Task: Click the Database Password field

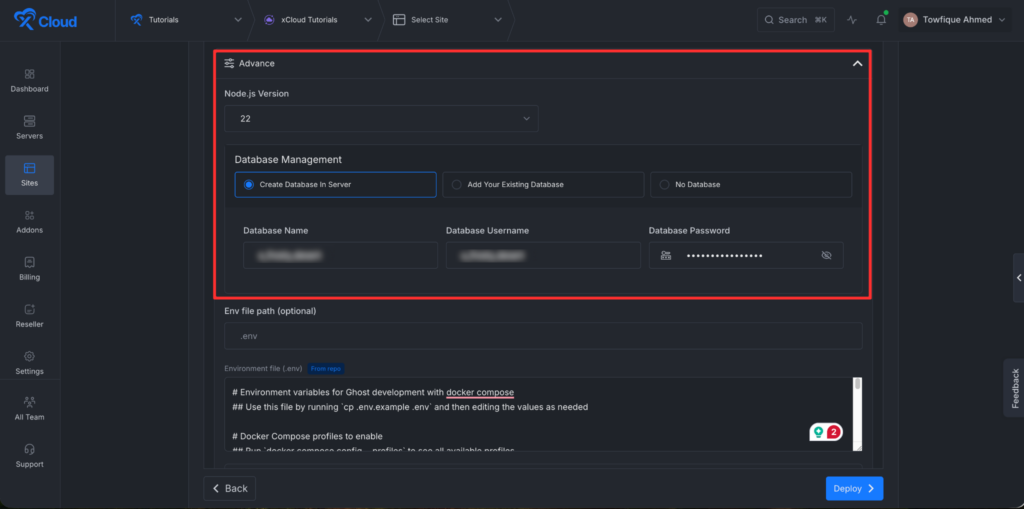Action: point(746,255)
